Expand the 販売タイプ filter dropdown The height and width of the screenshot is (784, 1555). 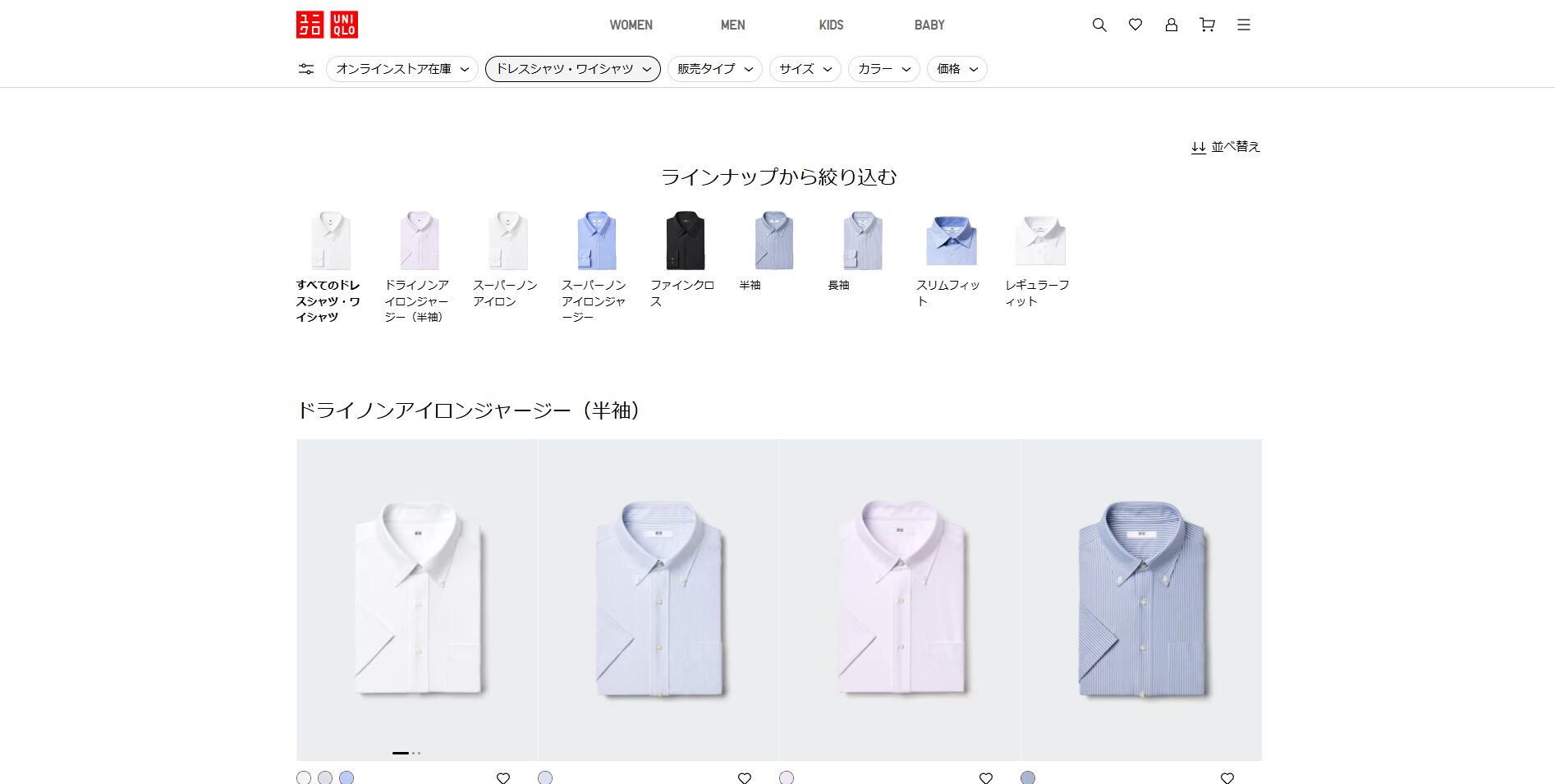point(715,69)
